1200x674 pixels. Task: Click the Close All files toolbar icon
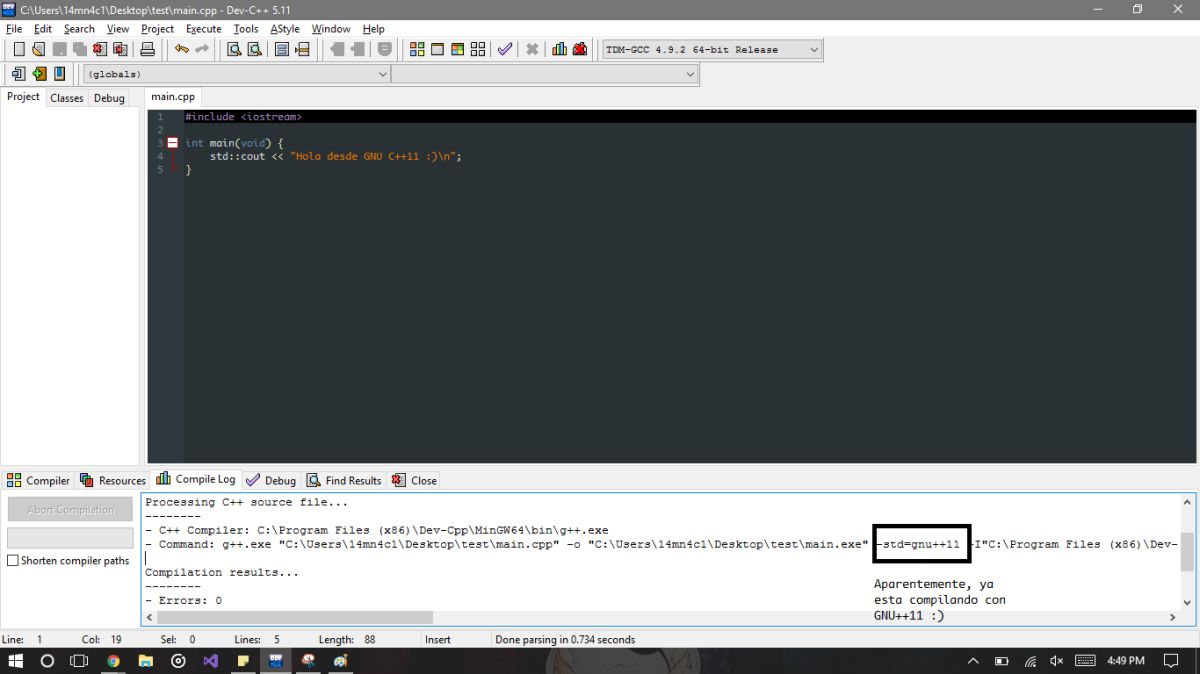[120, 49]
